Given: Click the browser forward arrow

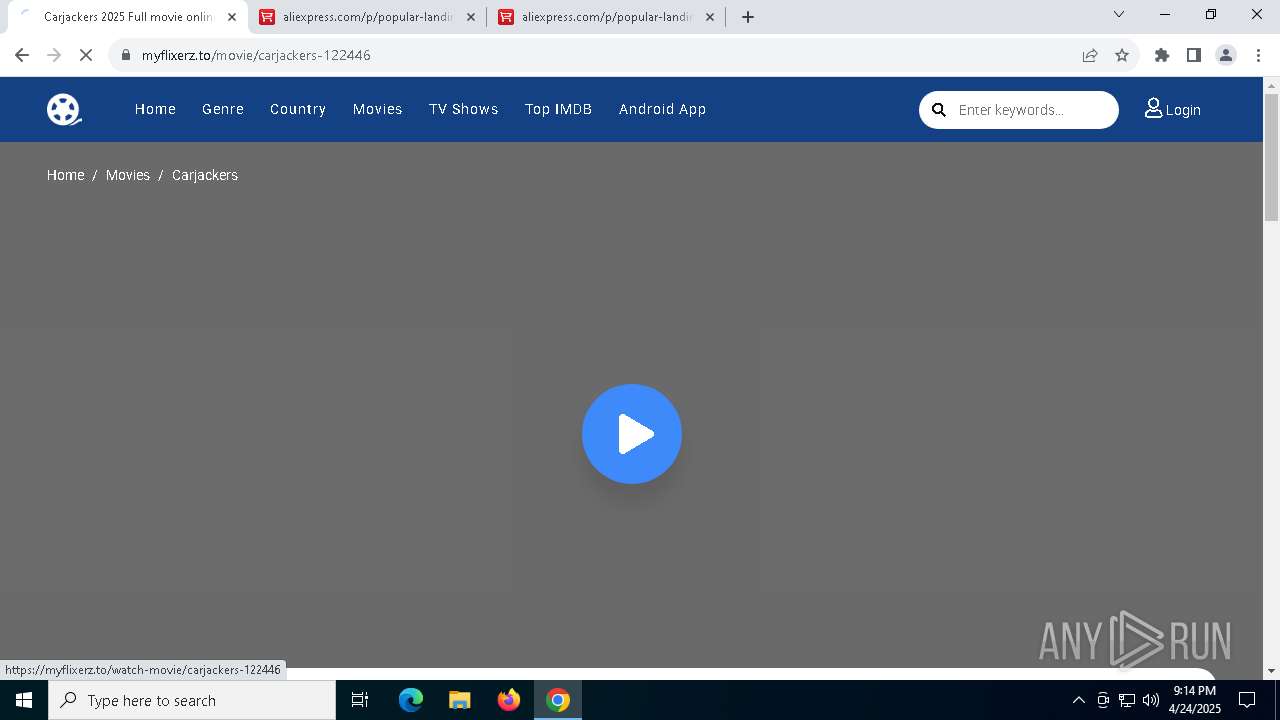Looking at the screenshot, I should point(54,55).
